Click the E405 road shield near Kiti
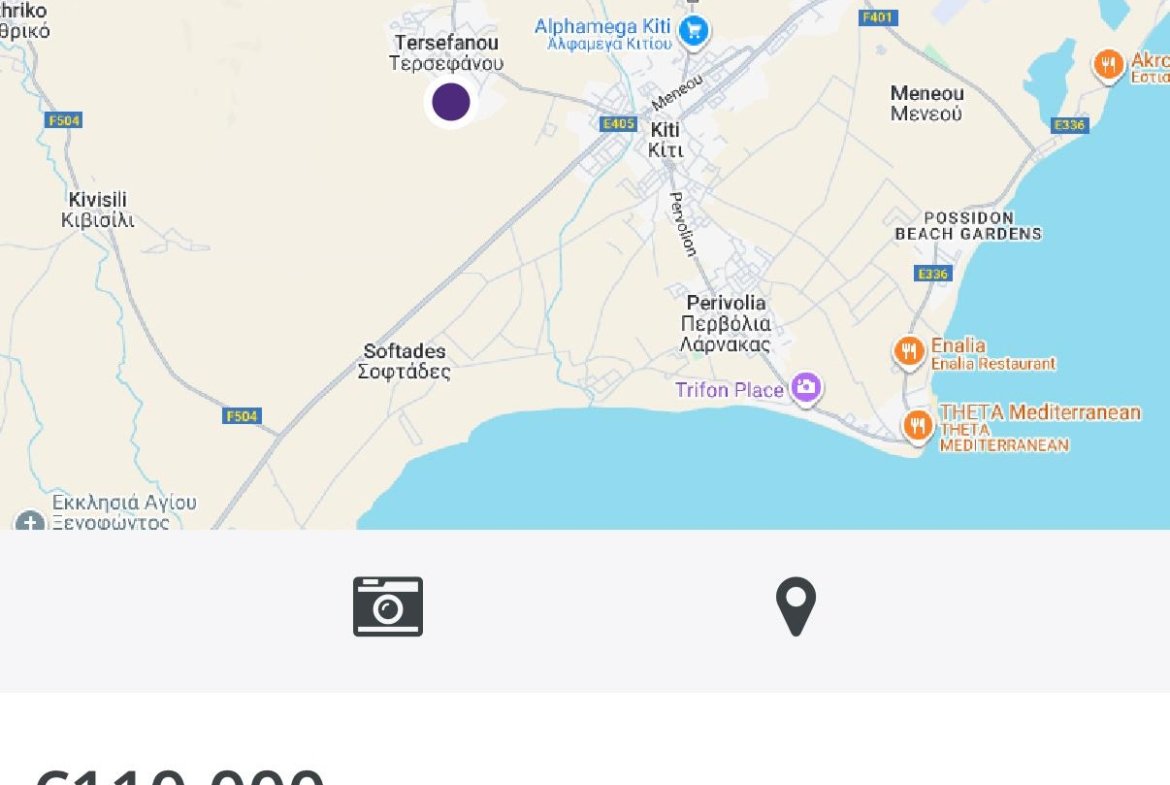The height and width of the screenshot is (785, 1170). [x=618, y=124]
